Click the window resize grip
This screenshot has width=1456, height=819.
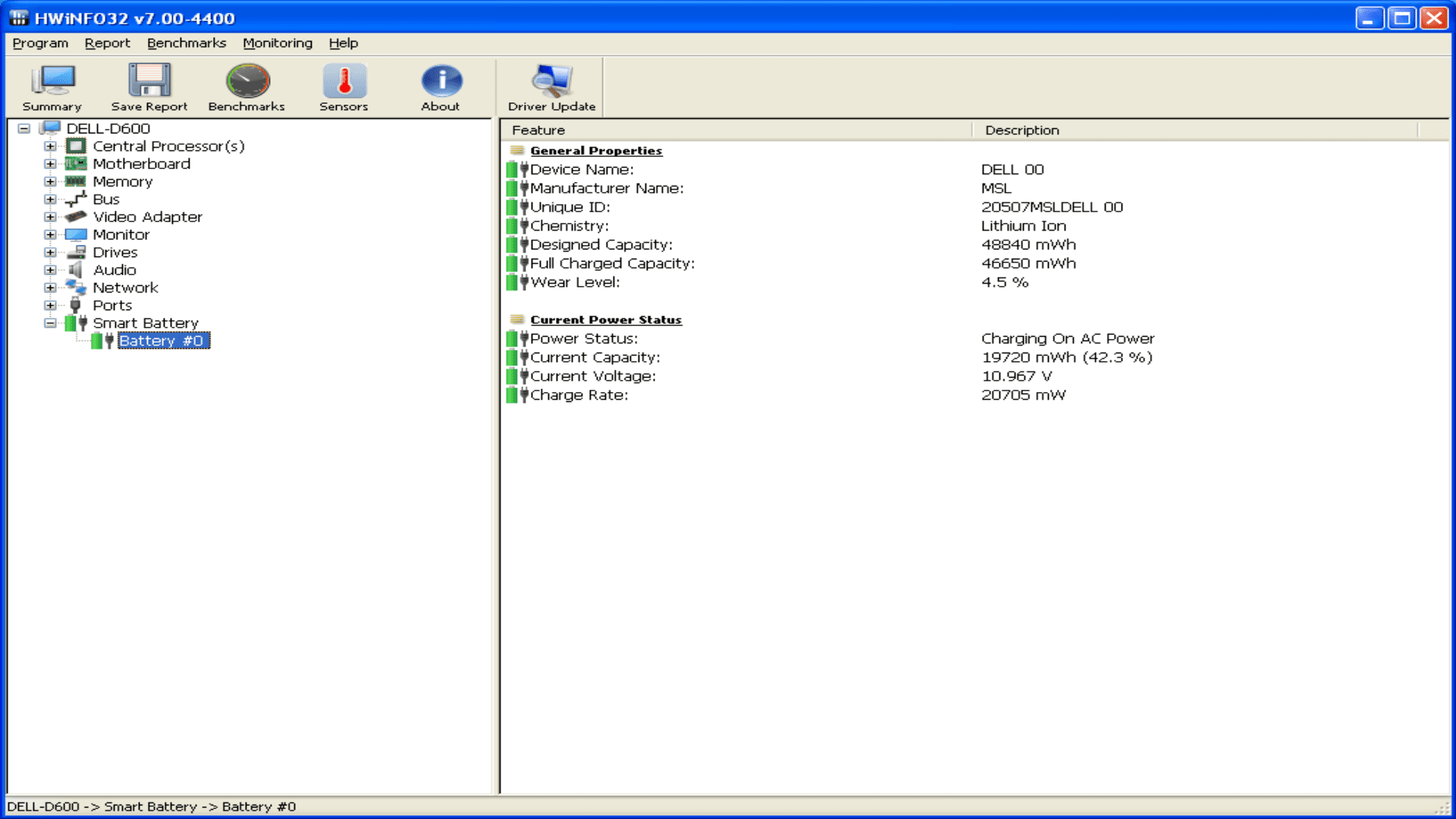[x=1442, y=808]
